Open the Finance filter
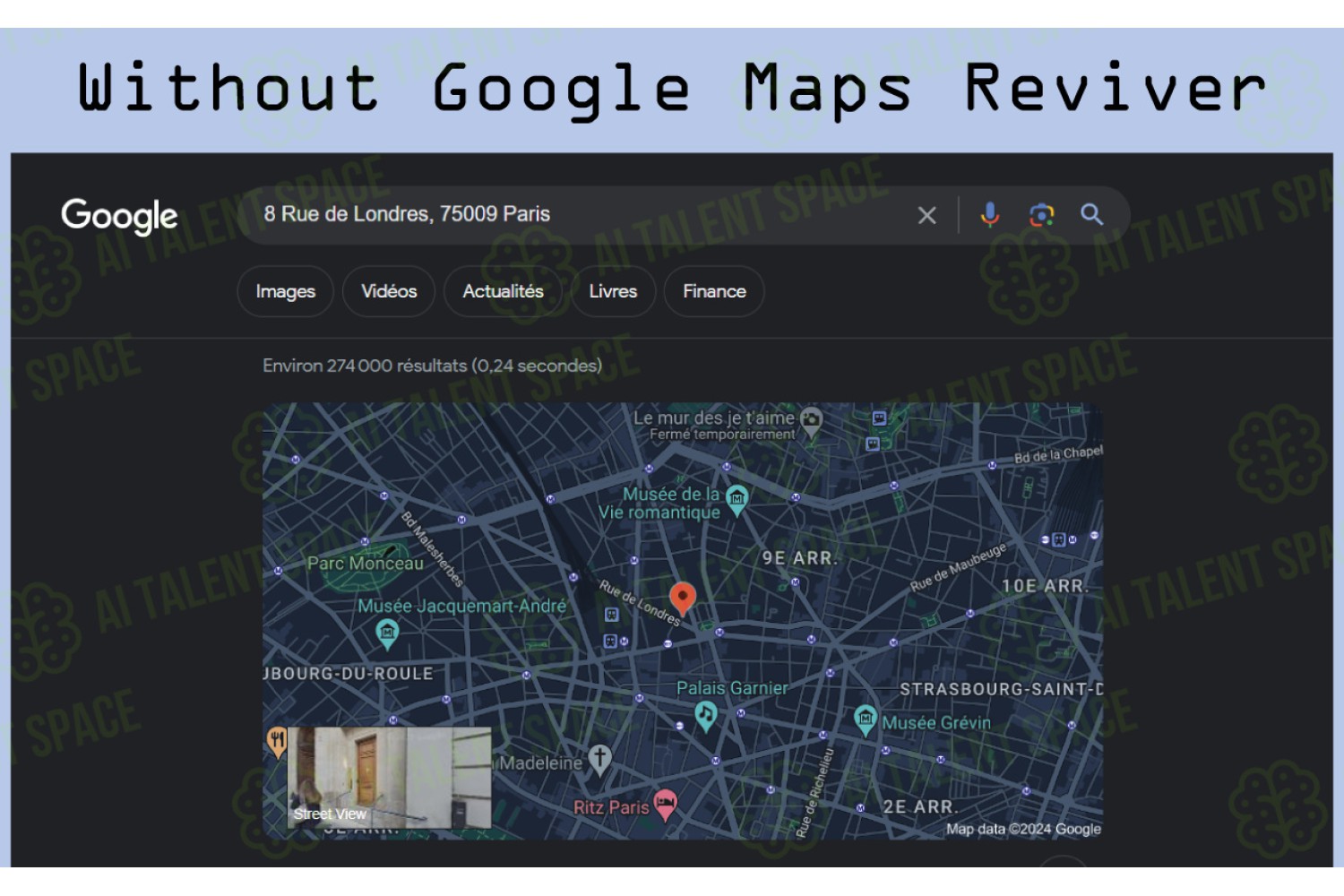1344x896 pixels. point(714,291)
